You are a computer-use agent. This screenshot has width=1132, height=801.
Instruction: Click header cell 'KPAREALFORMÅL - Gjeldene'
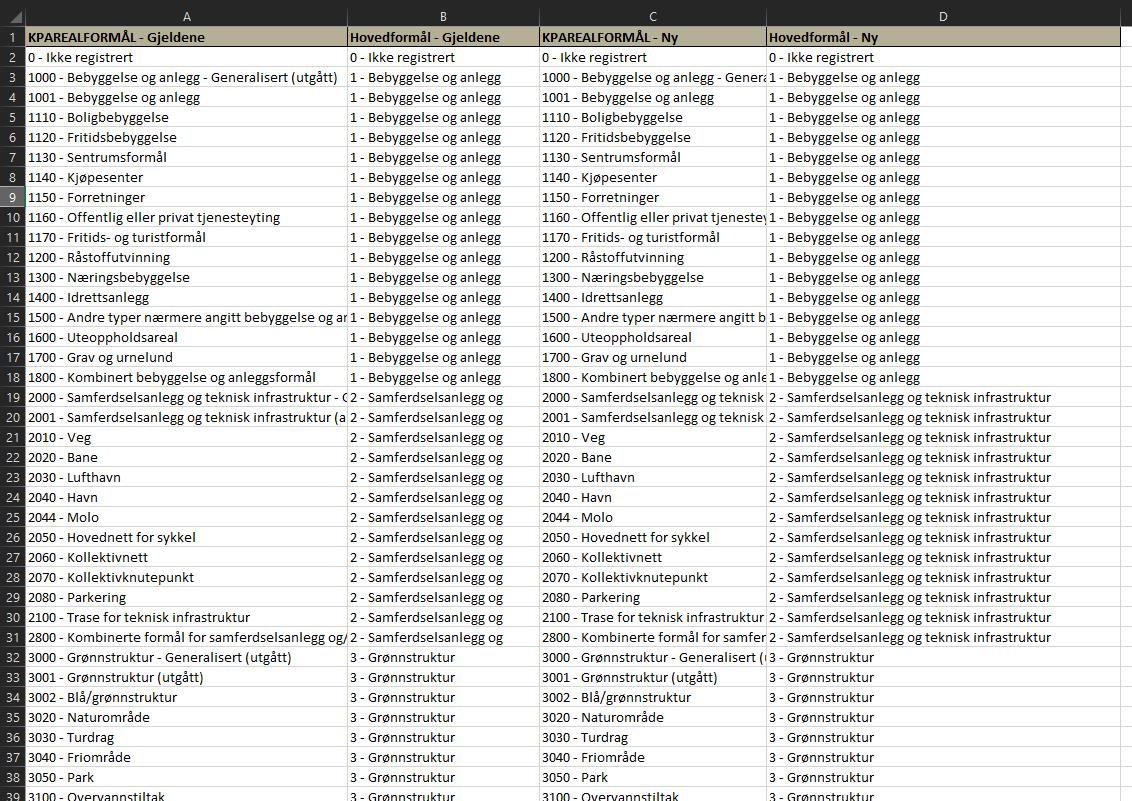coord(186,38)
